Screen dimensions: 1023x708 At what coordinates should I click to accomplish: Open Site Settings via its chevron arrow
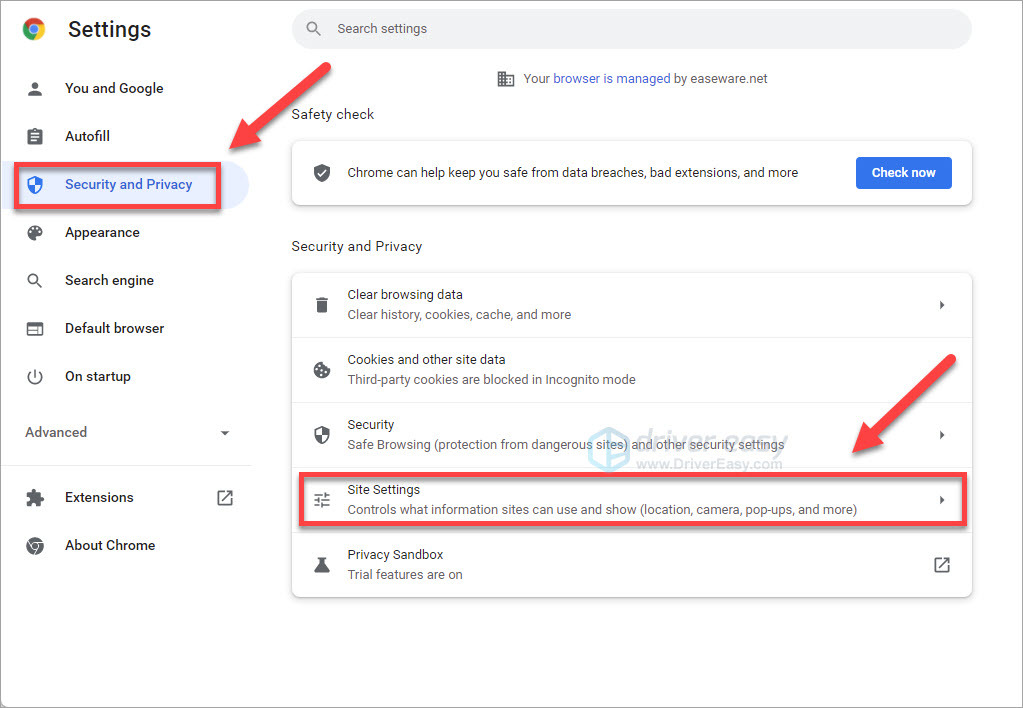tap(941, 498)
